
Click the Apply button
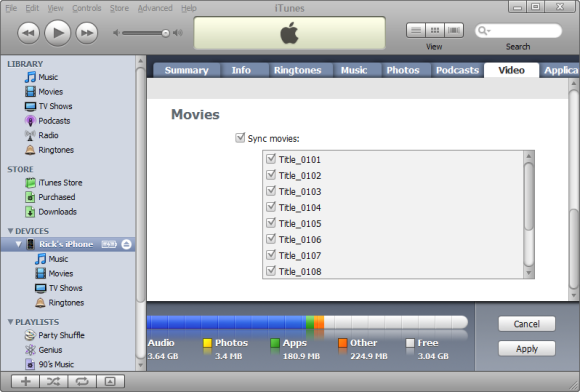coord(527,349)
